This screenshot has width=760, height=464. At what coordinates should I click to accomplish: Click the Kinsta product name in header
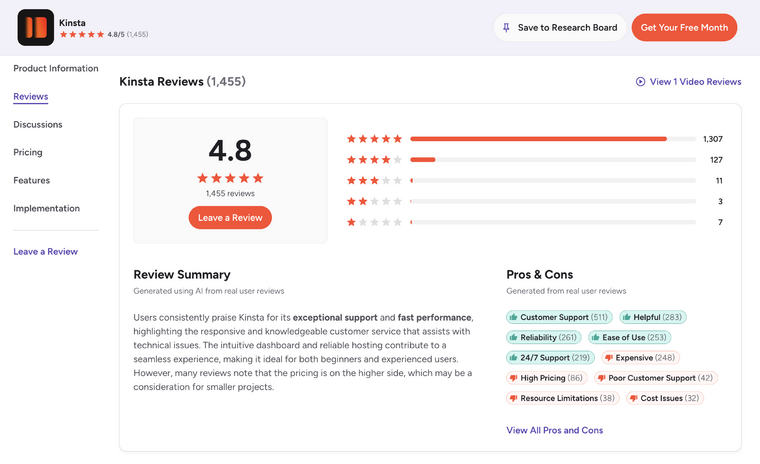72,23
